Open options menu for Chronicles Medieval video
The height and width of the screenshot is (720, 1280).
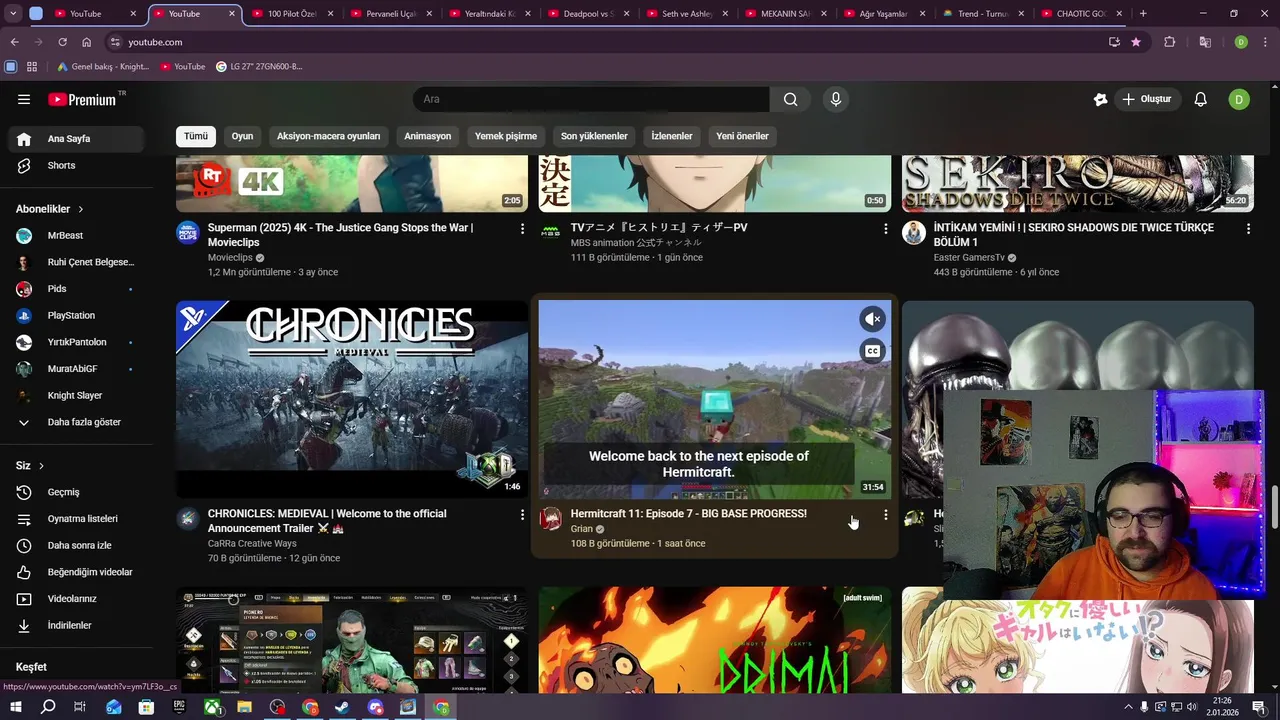(522, 515)
